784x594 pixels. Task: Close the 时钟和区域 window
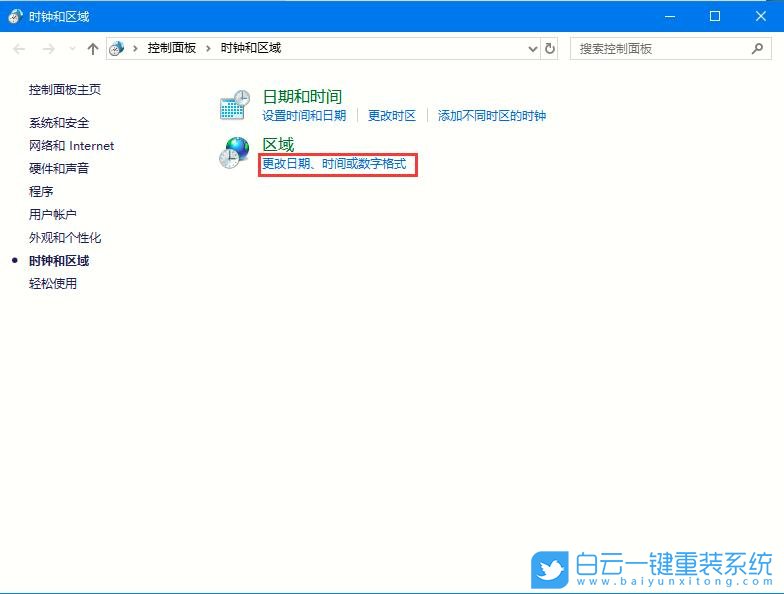(x=760, y=16)
